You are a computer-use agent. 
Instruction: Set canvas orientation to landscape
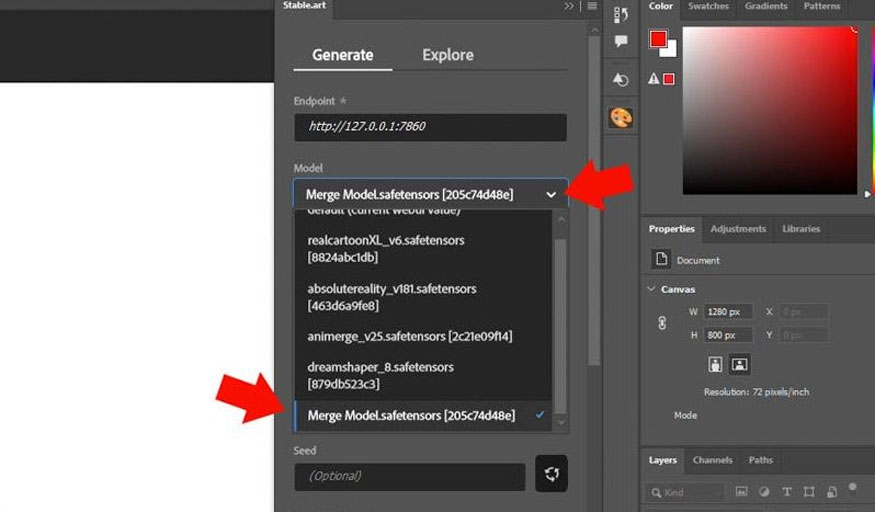click(739, 364)
